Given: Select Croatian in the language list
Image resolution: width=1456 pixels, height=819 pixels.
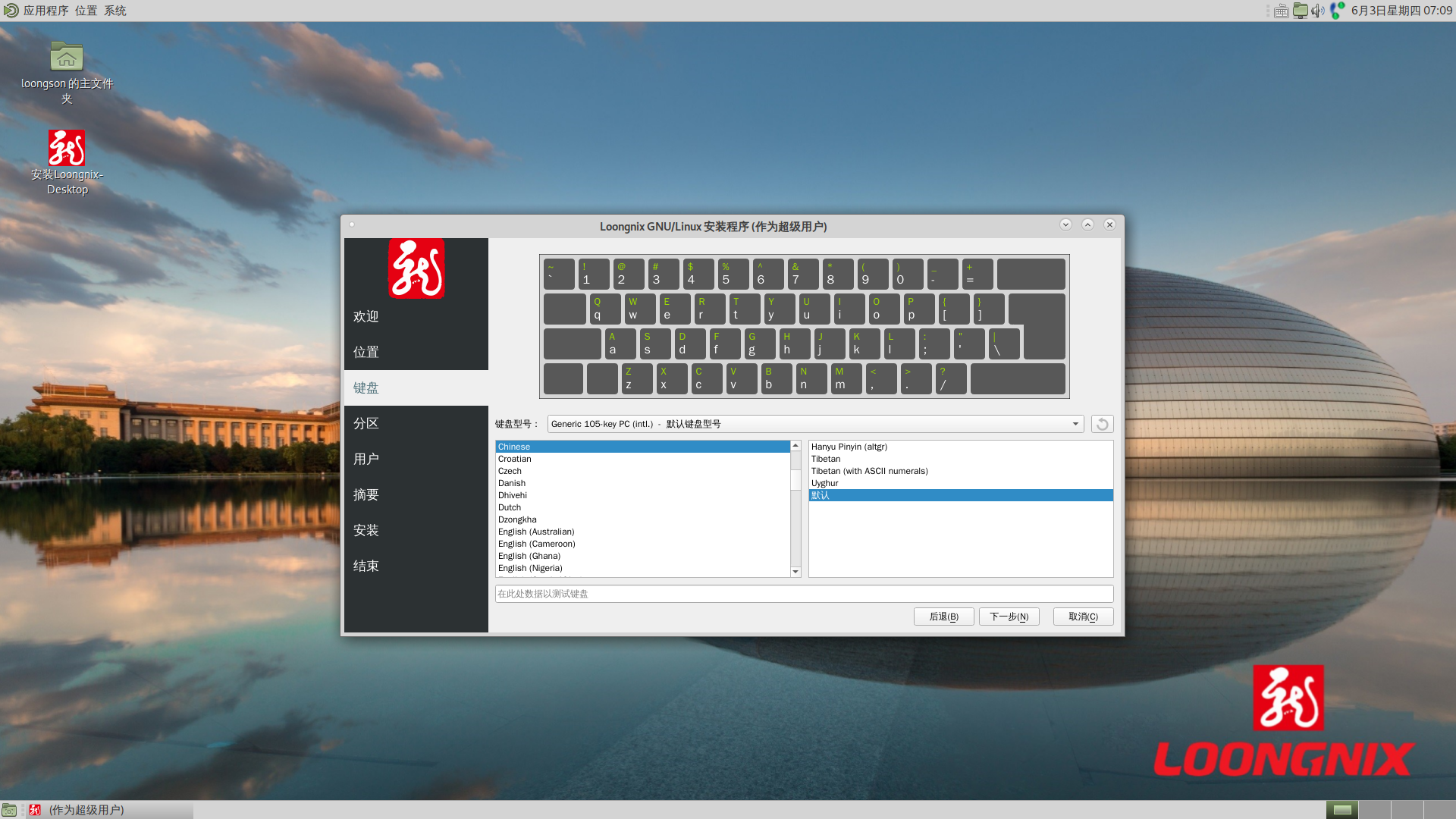Looking at the screenshot, I should (515, 459).
